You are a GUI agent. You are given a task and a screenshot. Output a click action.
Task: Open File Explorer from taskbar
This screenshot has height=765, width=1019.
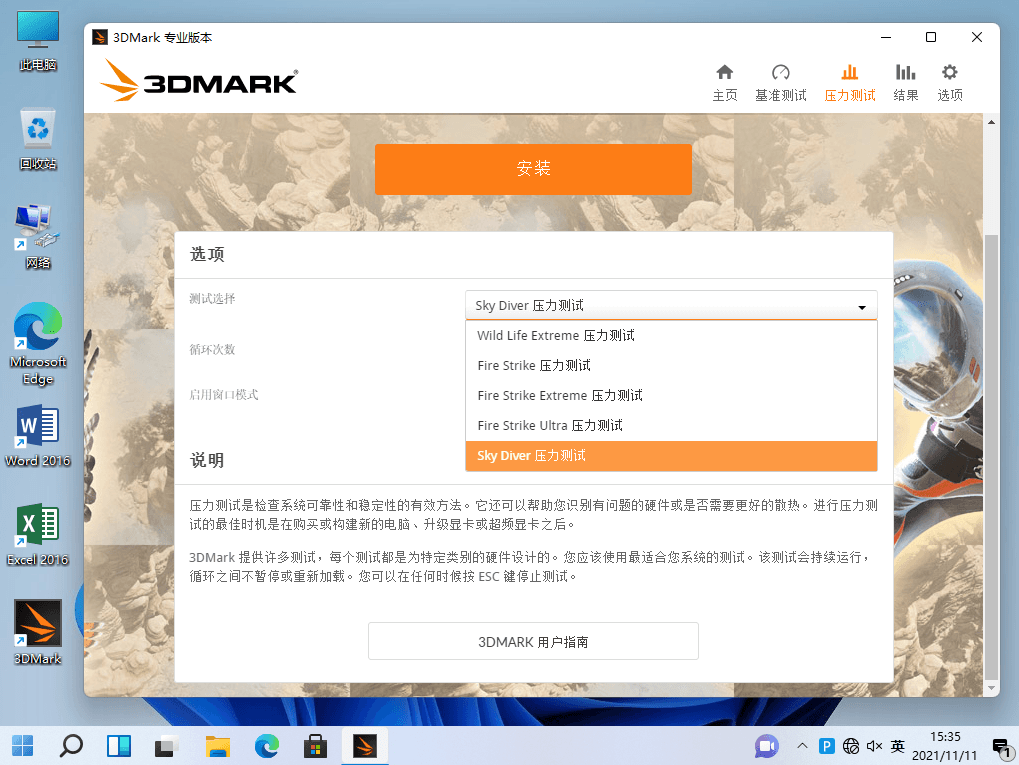(x=218, y=746)
